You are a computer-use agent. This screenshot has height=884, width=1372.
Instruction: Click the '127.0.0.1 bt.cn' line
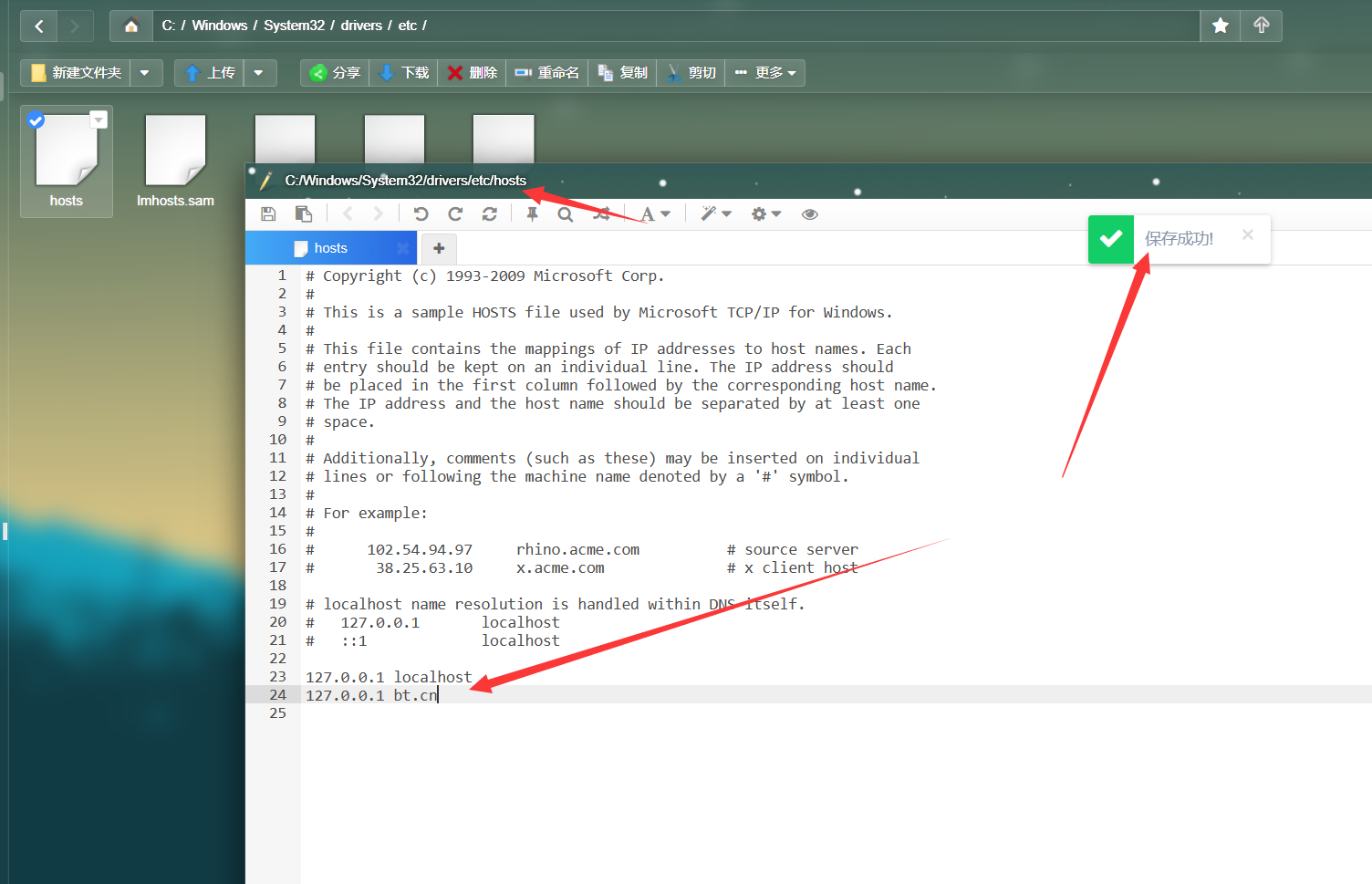[x=371, y=695]
